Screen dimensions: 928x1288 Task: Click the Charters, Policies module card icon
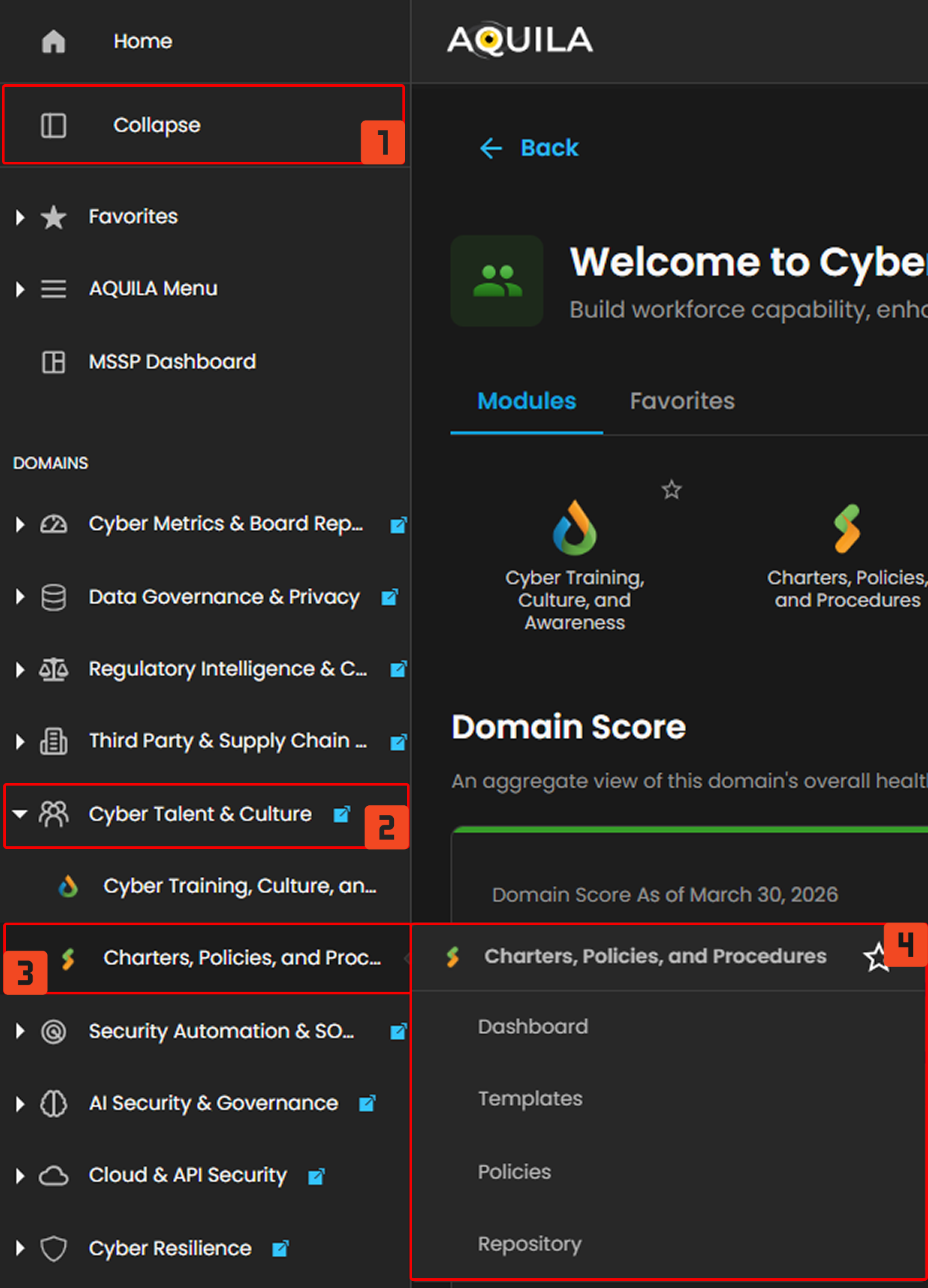[x=847, y=529]
